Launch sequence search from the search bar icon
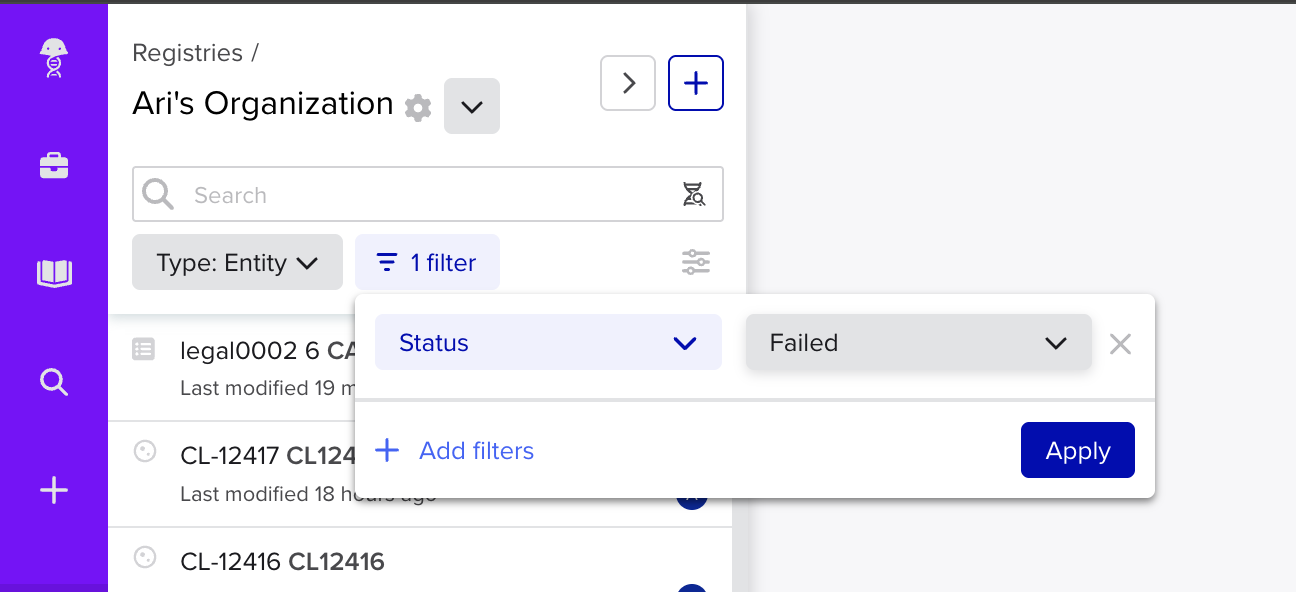This screenshot has width=1296, height=592. [694, 194]
